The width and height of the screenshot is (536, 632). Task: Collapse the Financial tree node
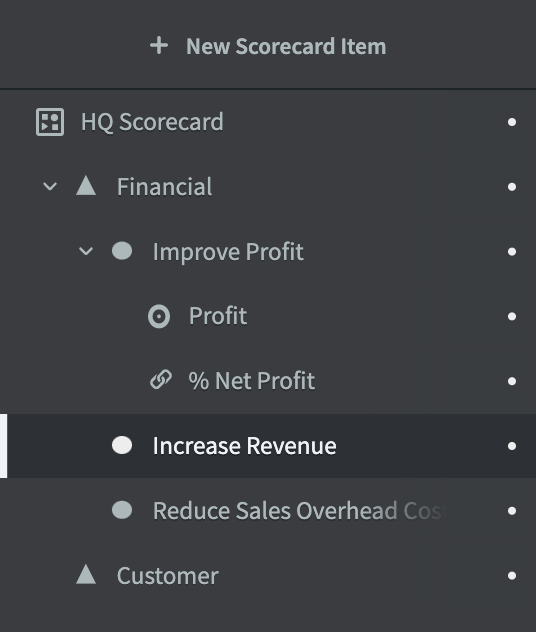tap(50, 187)
